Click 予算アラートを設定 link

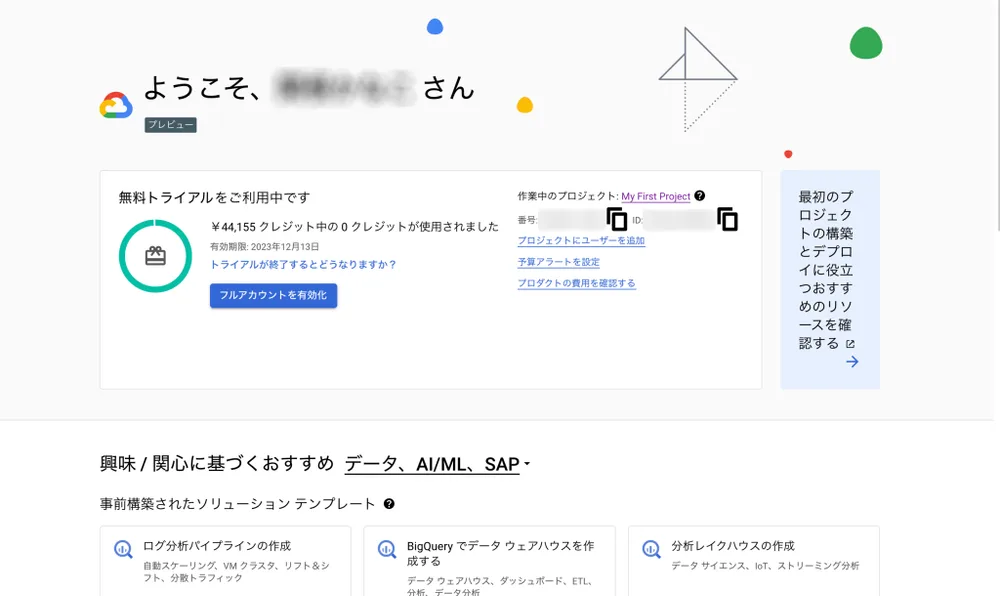pyautogui.click(x=559, y=262)
